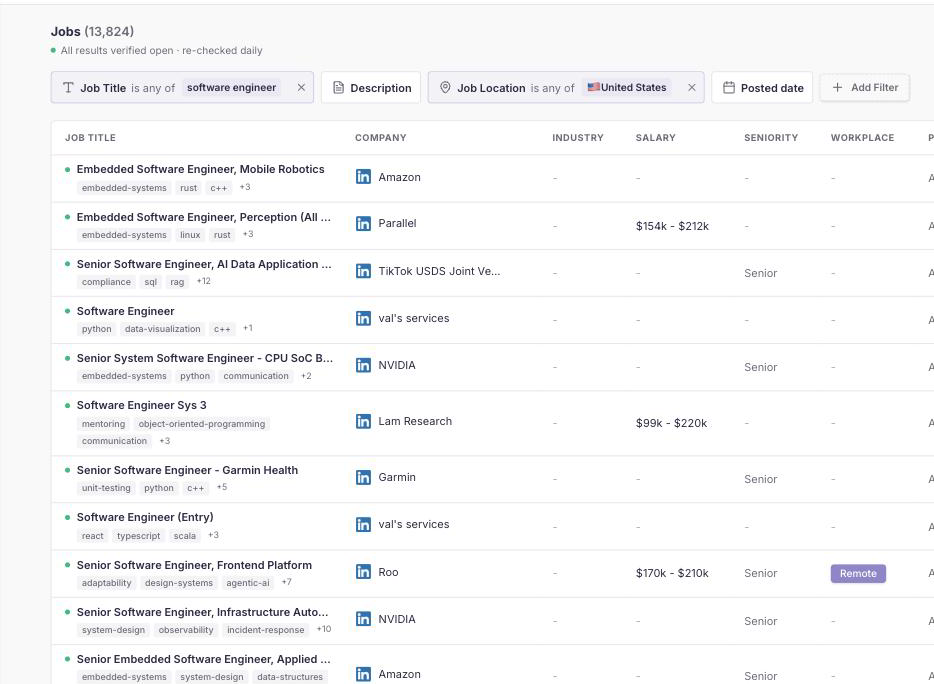Click the 'typescript' tag
Viewport: 934px width, 684px height.
click(x=139, y=536)
